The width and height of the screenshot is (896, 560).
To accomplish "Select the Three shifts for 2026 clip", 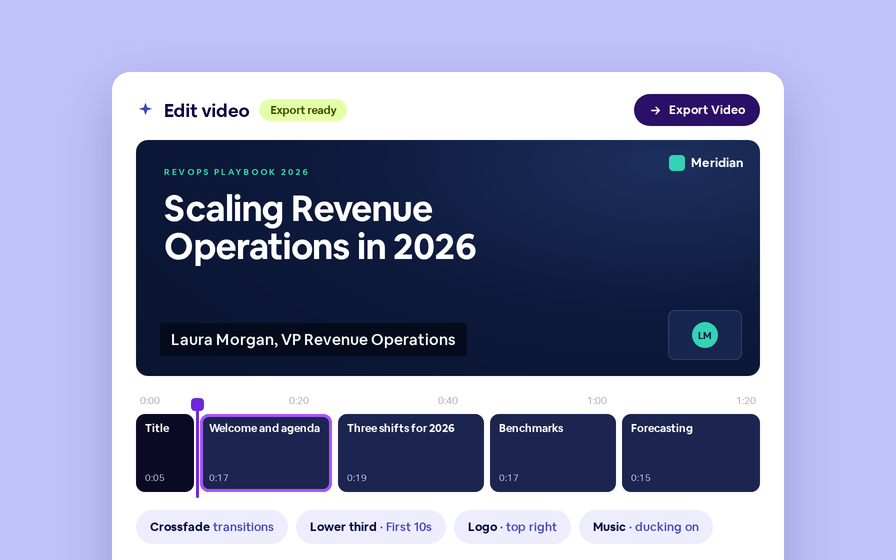I will pyautogui.click(x=411, y=453).
